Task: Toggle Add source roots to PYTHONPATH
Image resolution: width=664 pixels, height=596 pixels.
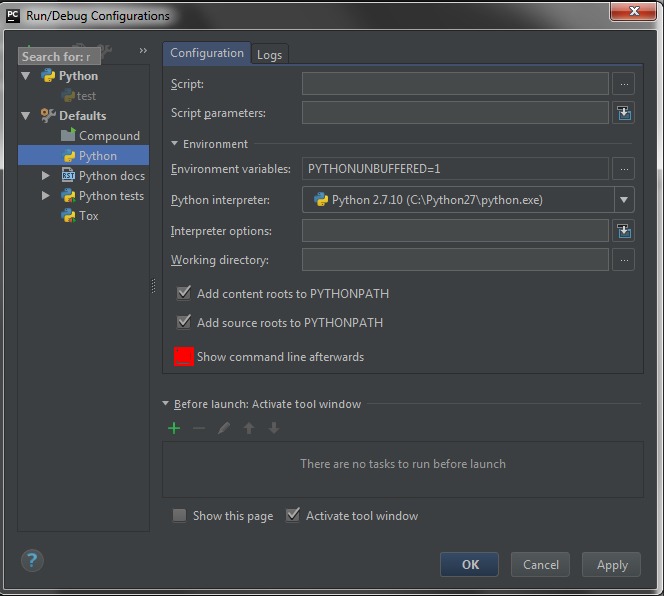Action: 183,322
